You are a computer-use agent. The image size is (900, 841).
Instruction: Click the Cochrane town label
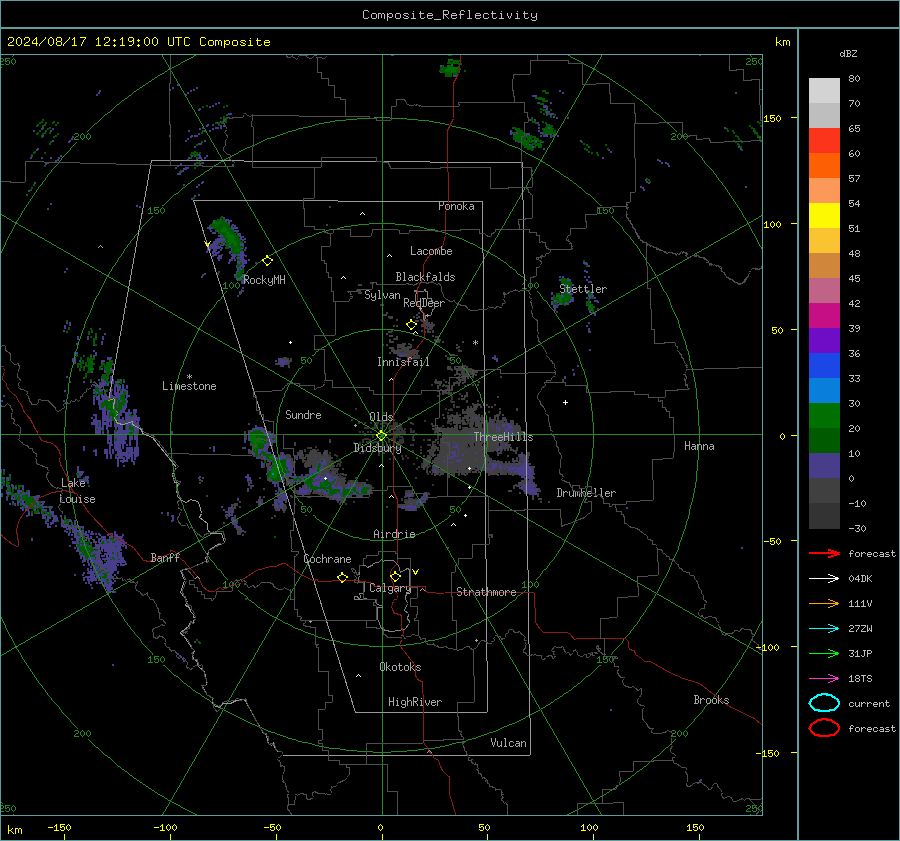click(x=327, y=559)
